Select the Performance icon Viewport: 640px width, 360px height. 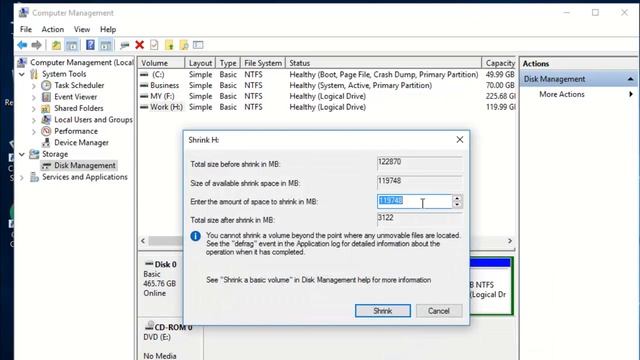point(46,131)
